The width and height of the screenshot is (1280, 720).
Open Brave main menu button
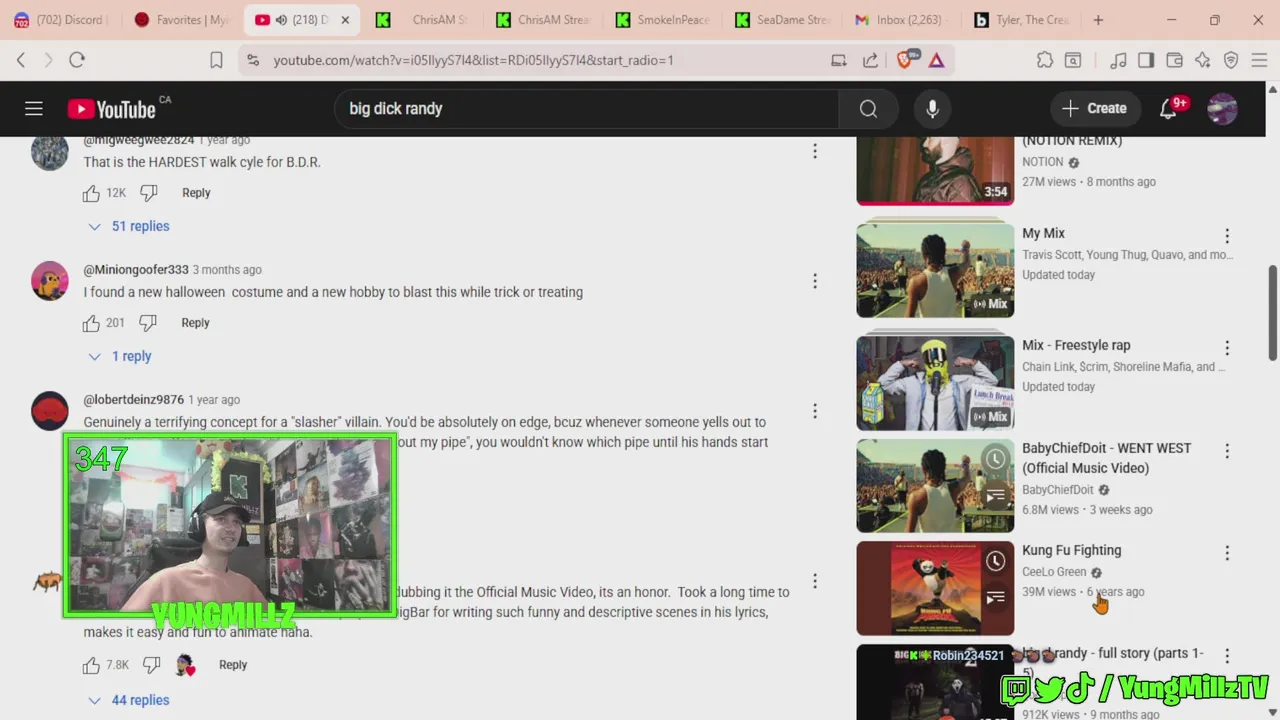click(x=1259, y=60)
